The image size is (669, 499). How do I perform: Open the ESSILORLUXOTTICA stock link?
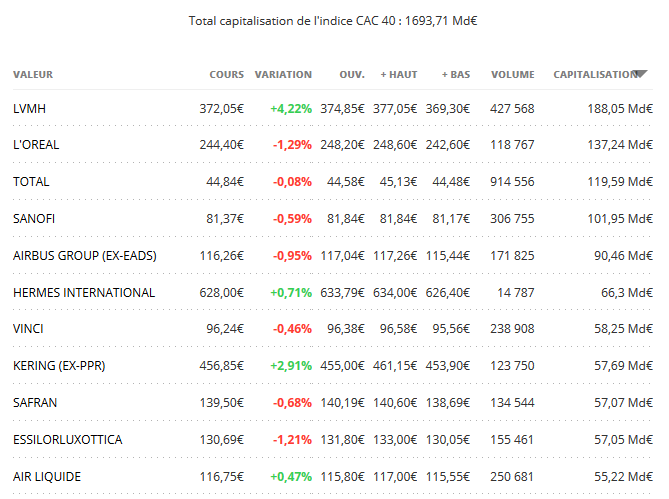coord(68,440)
